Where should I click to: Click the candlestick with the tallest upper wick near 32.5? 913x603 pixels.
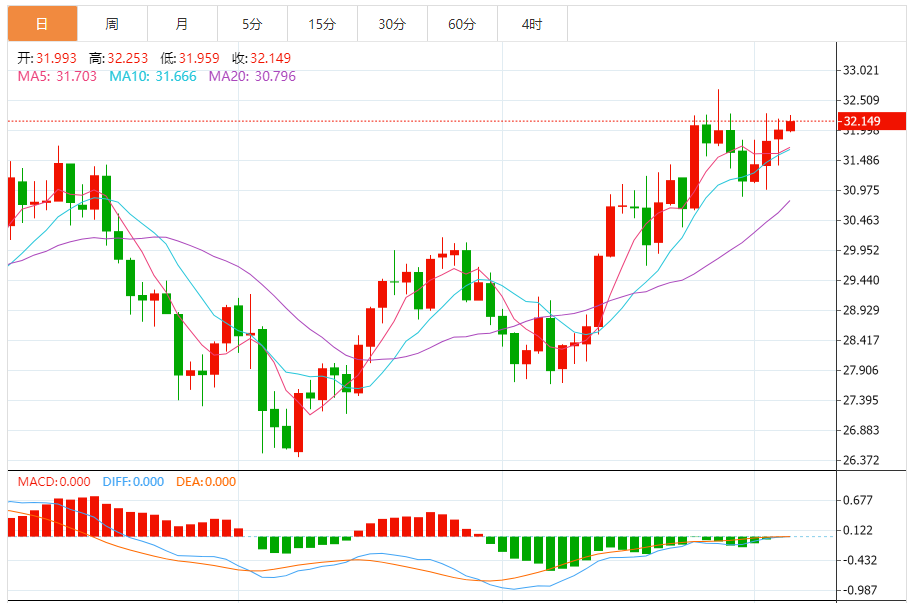[x=719, y=137]
